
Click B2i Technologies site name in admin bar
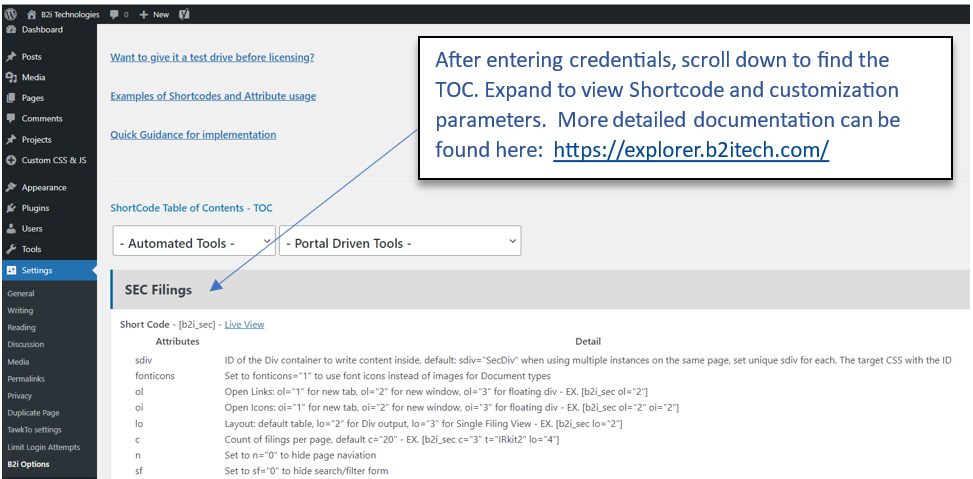[x=69, y=14]
